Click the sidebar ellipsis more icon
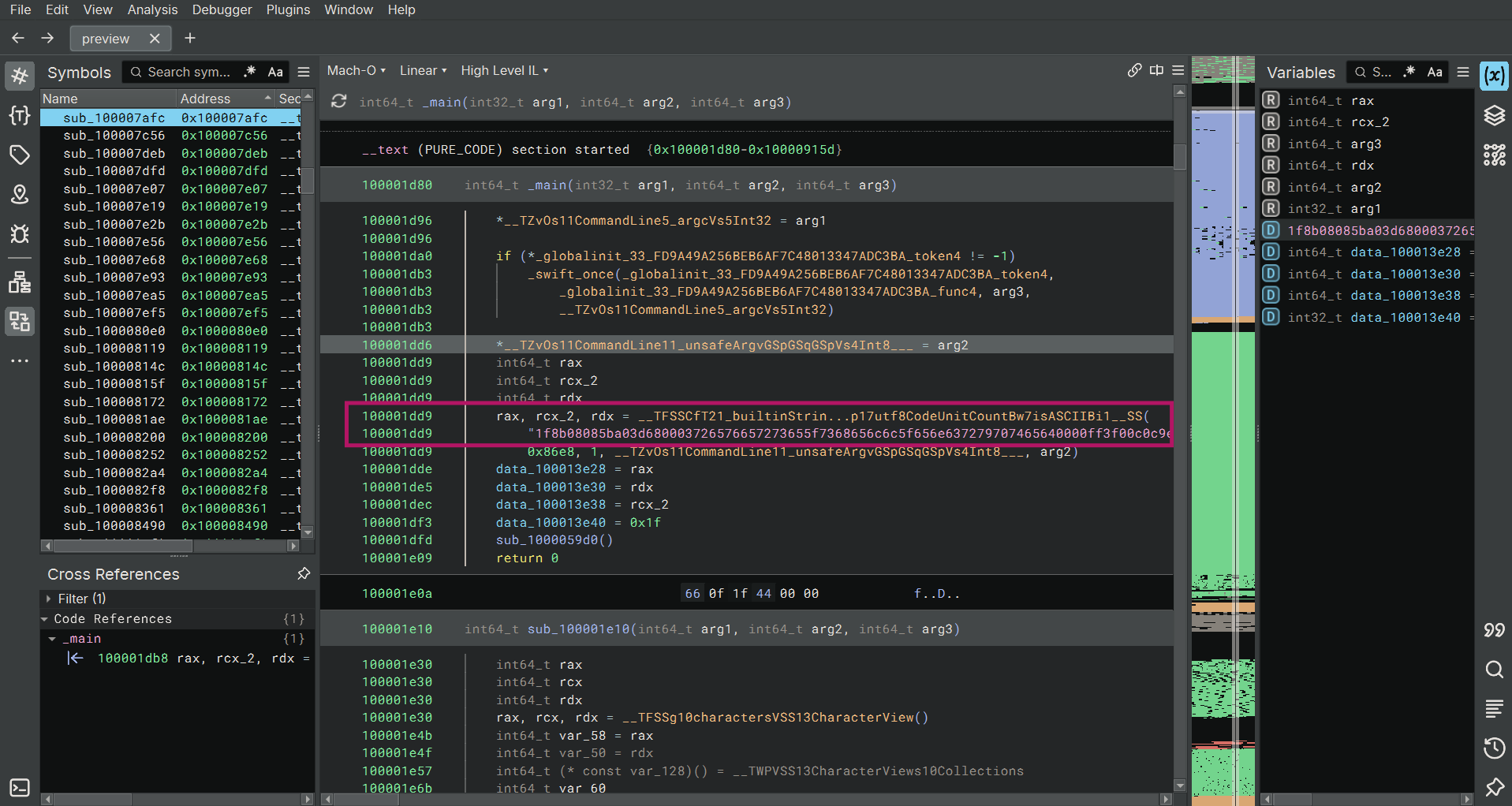Screen dimensions: 1512x806 [20, 361]
